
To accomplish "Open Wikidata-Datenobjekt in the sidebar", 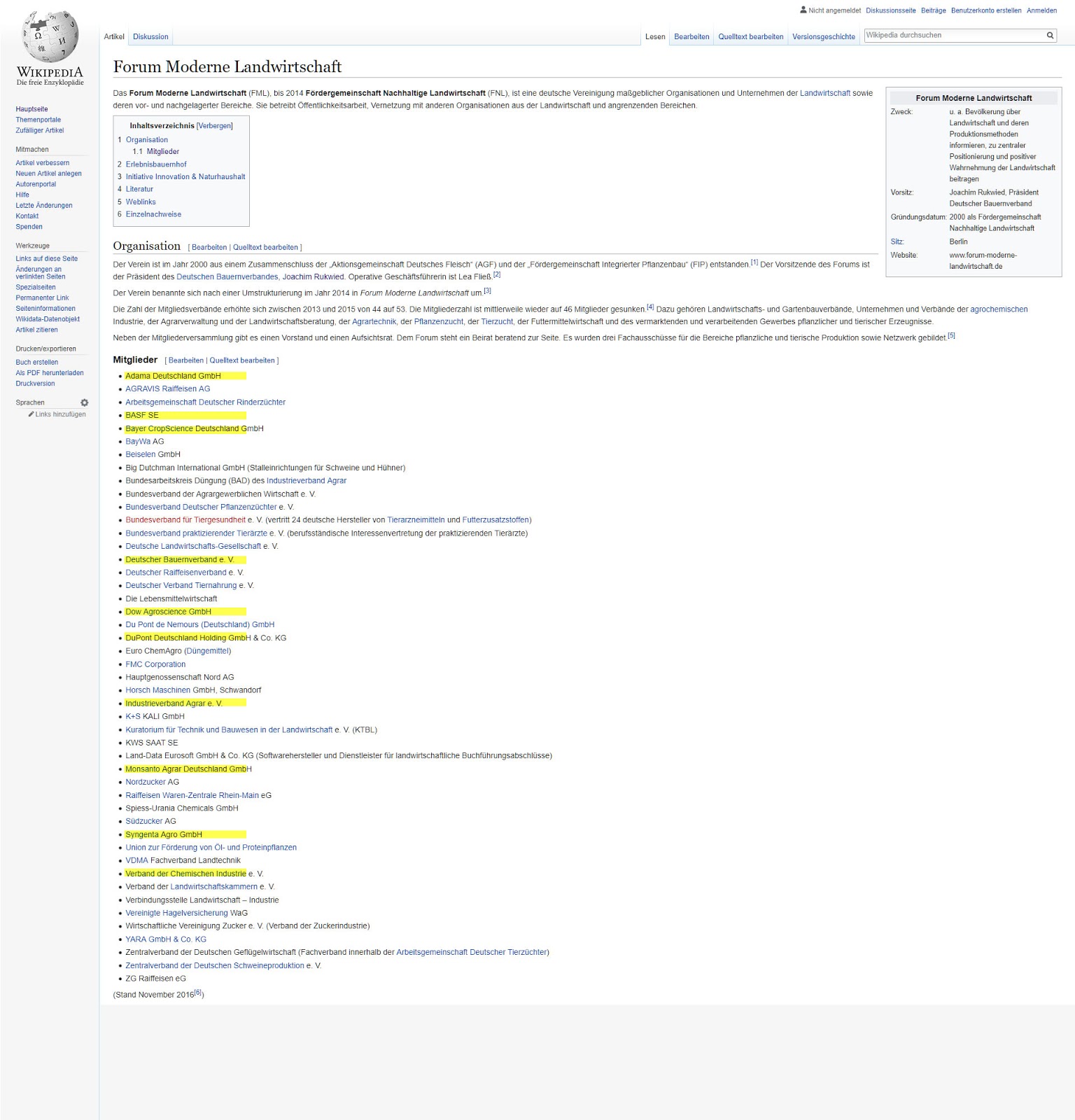I will point(48,319).
